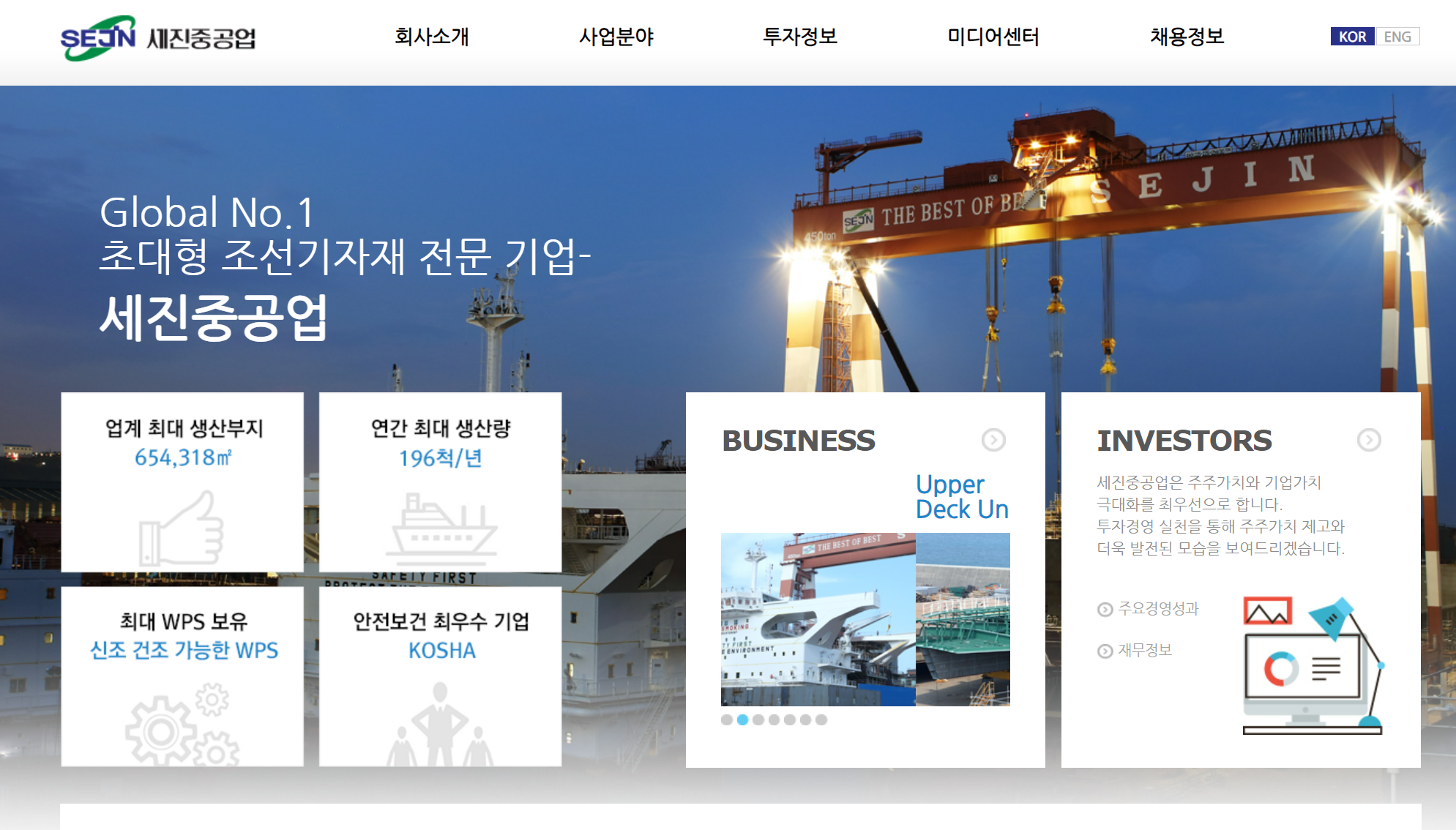1456x830 pixels.
Task: Switch the language to ENG
Action: (1397, 37)
